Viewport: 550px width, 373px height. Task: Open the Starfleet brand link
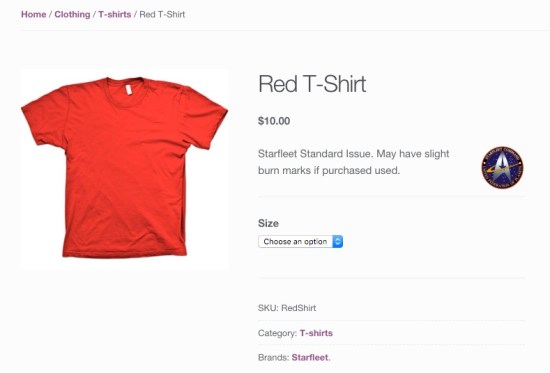pos(311,357)
